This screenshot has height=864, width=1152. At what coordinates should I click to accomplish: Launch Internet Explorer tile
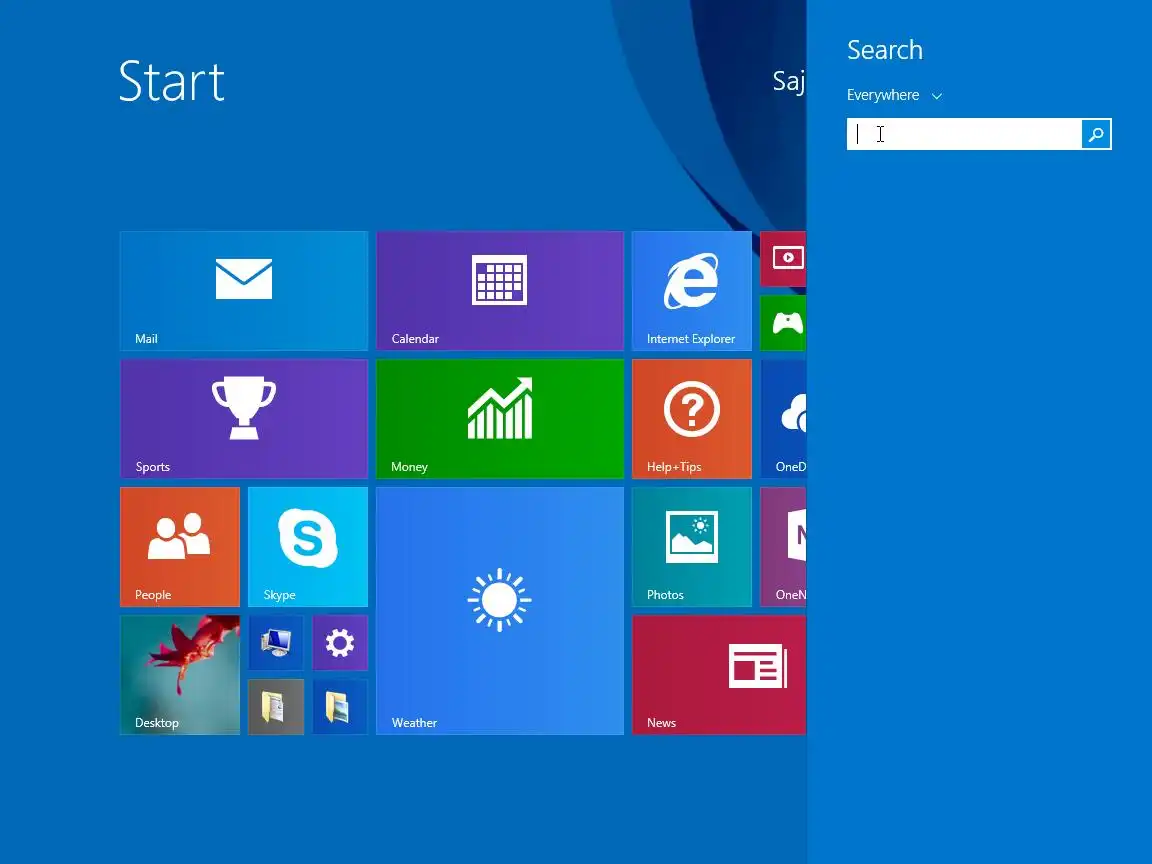[691, 291]
